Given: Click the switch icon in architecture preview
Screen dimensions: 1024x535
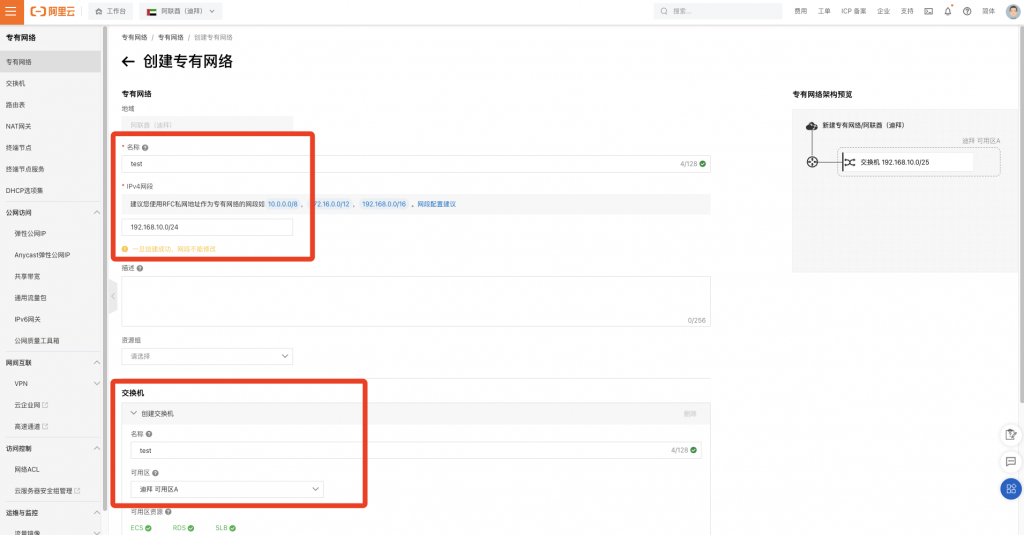Looking at the screenshot, I should click(x=848, y=162).
